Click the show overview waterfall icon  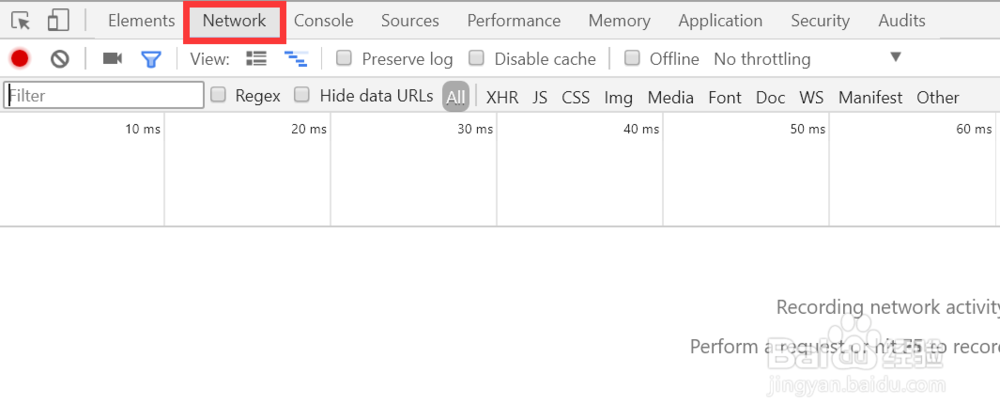pos(296,59)
